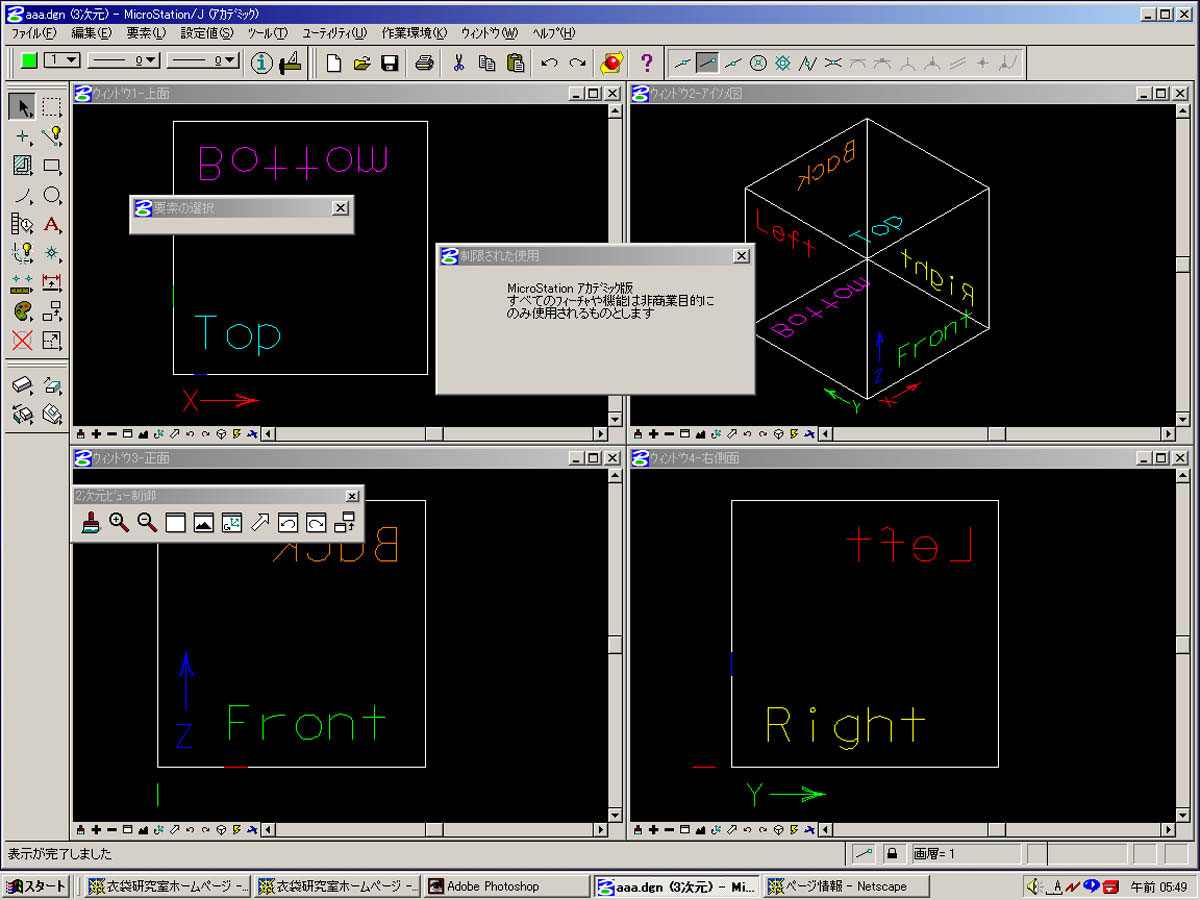Image resolution: width=1200 pixels, height=900 pixels.
Task: Redo using the toolbar arrow
Action: coord(577,63)
